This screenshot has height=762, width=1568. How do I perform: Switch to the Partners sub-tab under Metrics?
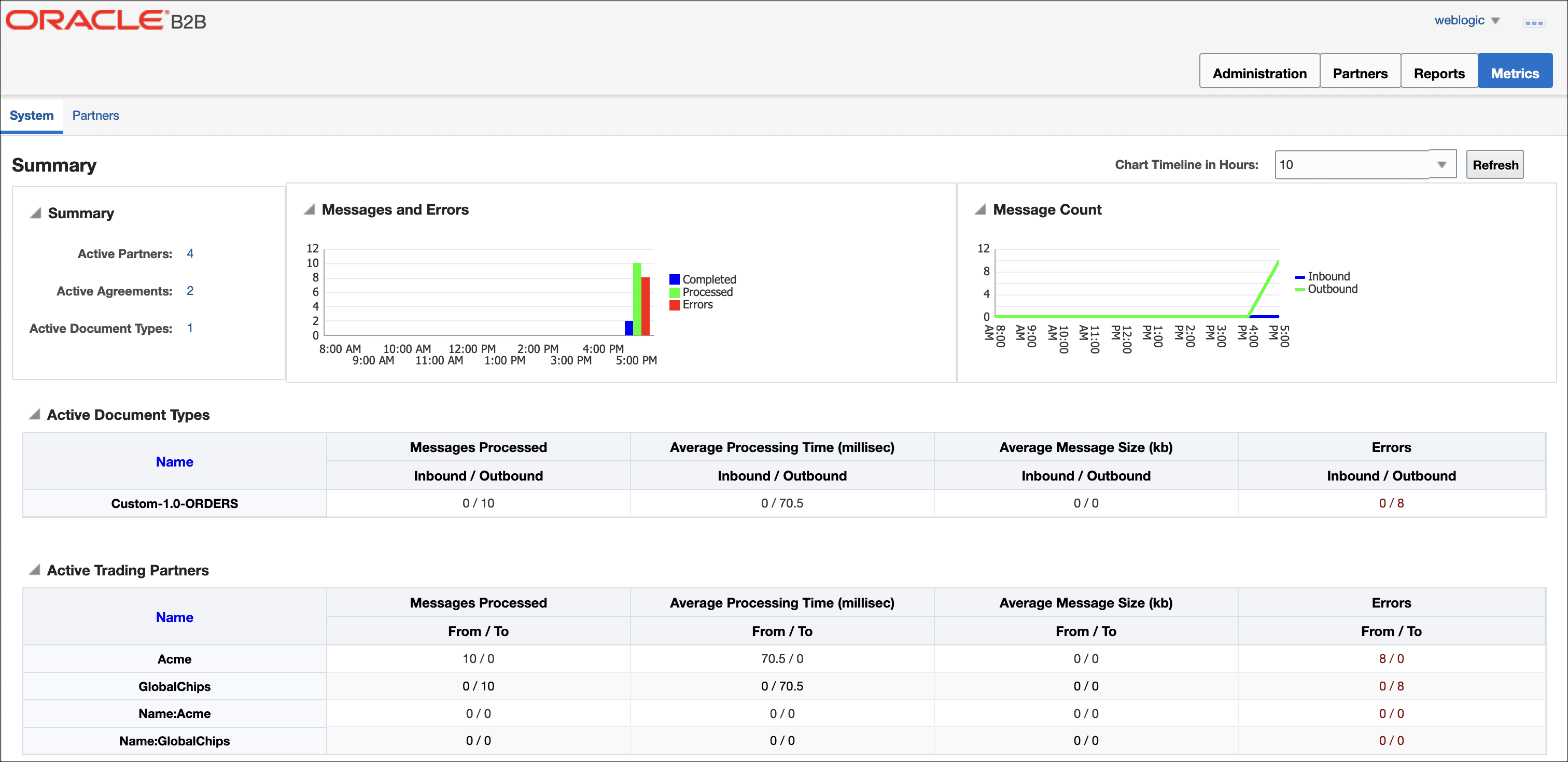tap(95, 116)
